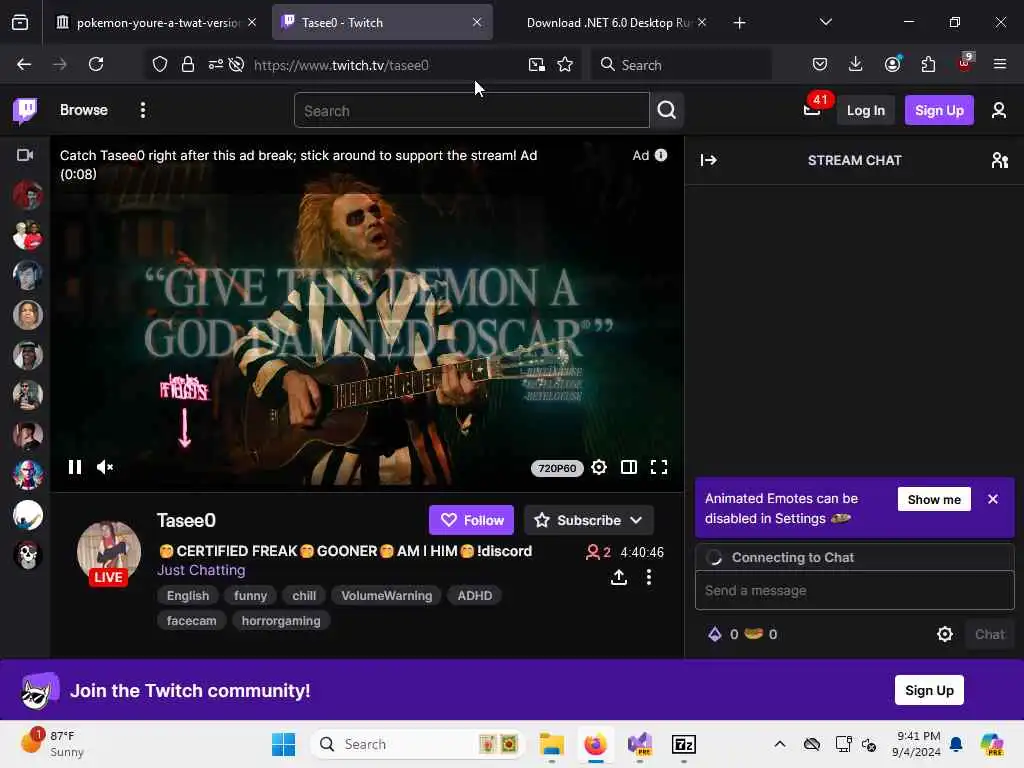Follow the Tasee0 channel

(472, 520)
